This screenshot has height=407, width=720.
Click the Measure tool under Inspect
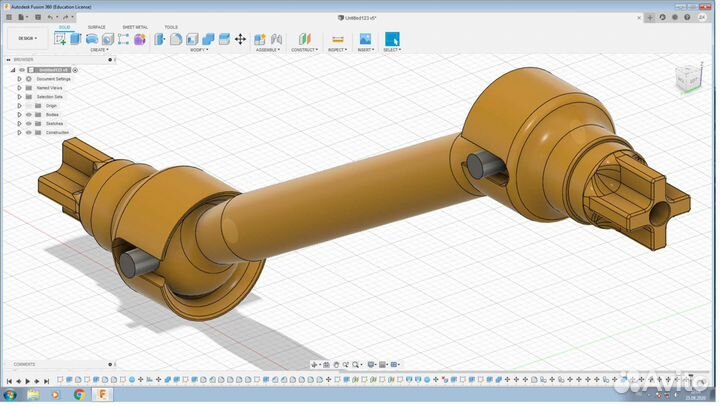pos(337,39)
